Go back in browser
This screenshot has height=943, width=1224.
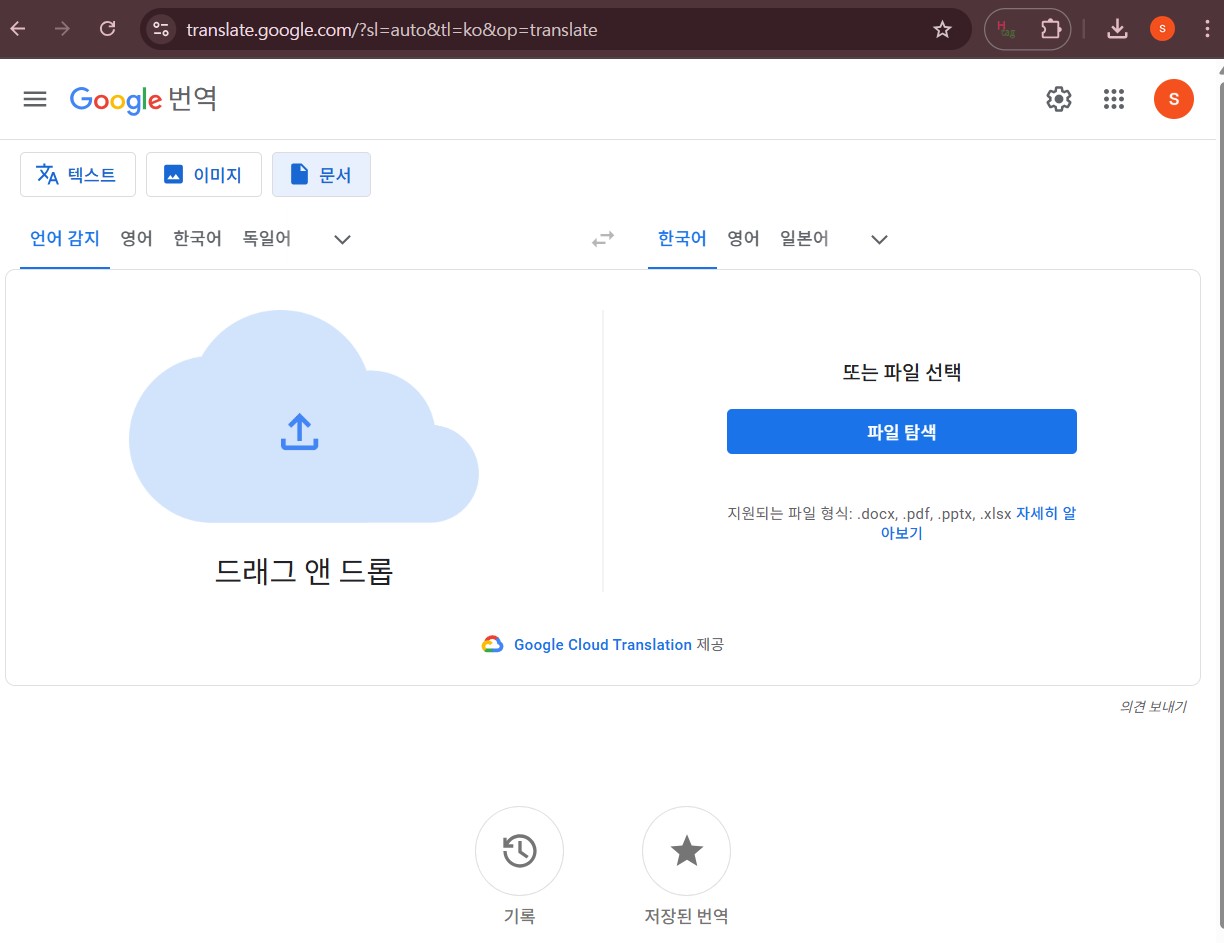coord(18,29)
